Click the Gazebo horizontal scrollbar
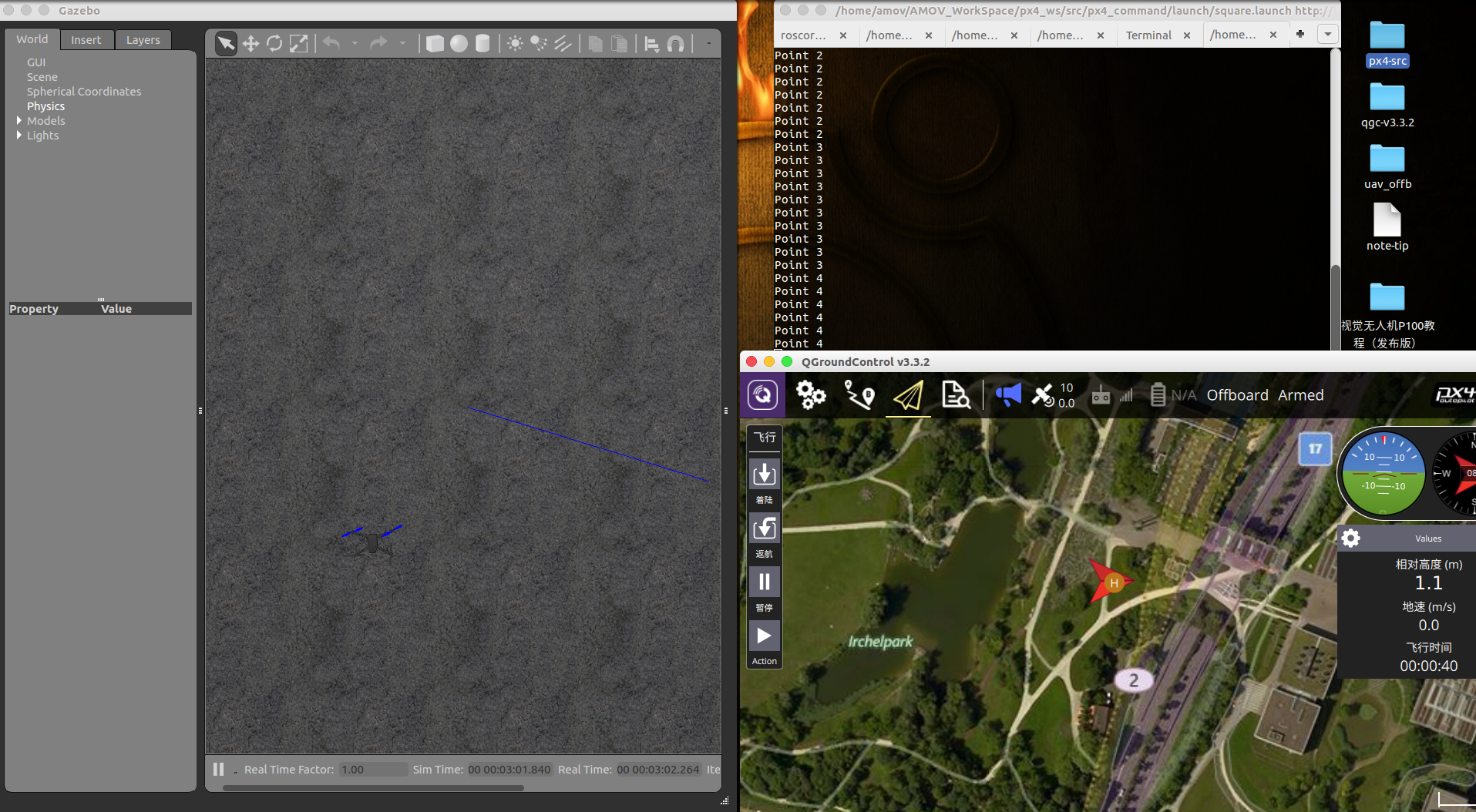The width and height of the screenshot is (1476, 812). pyautogui.click(x=373, y=788)
